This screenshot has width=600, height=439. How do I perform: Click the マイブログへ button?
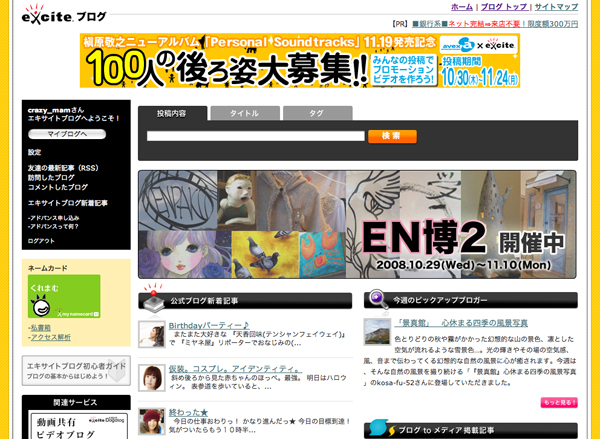coord(67,134)
